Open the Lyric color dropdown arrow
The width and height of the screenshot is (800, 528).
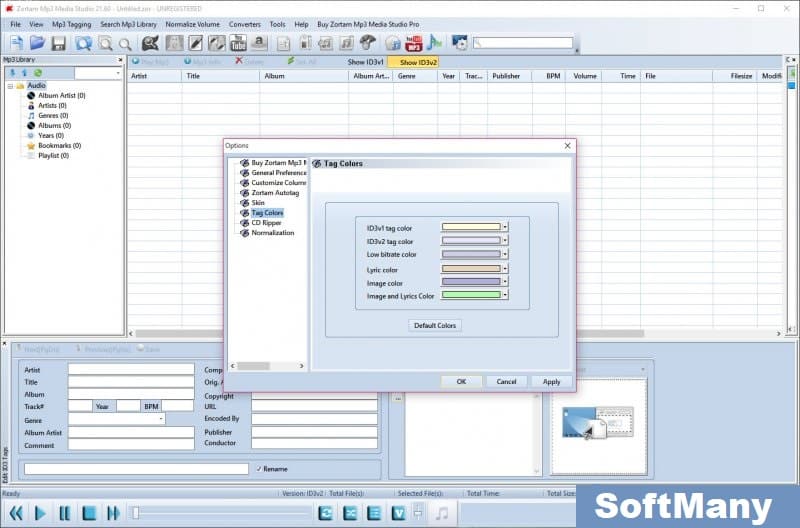pos(505,268)
